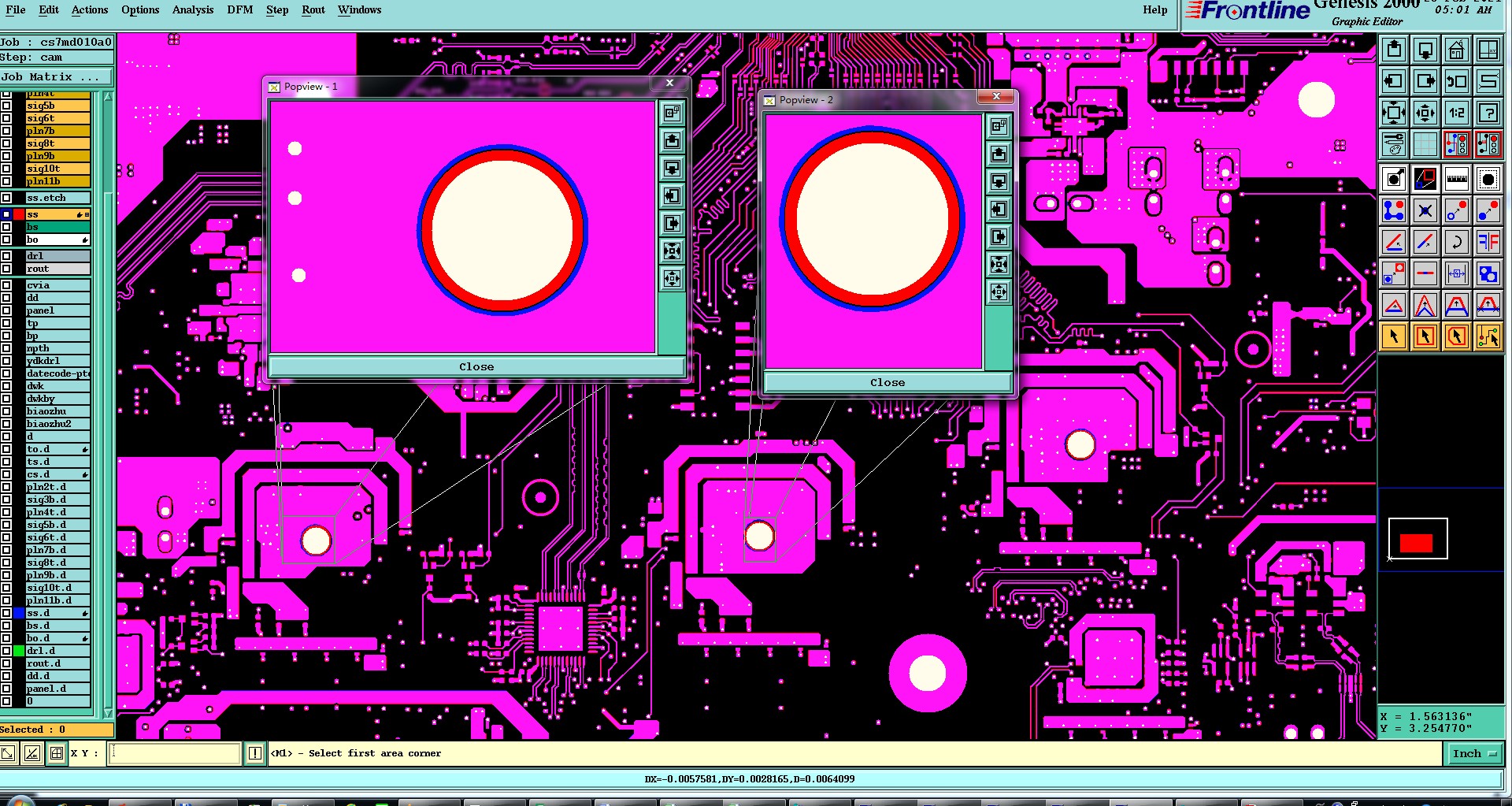This screenshot has height=806, width=1512.
Task: Click Close button in Popview 1
Action: coord(476,366)
